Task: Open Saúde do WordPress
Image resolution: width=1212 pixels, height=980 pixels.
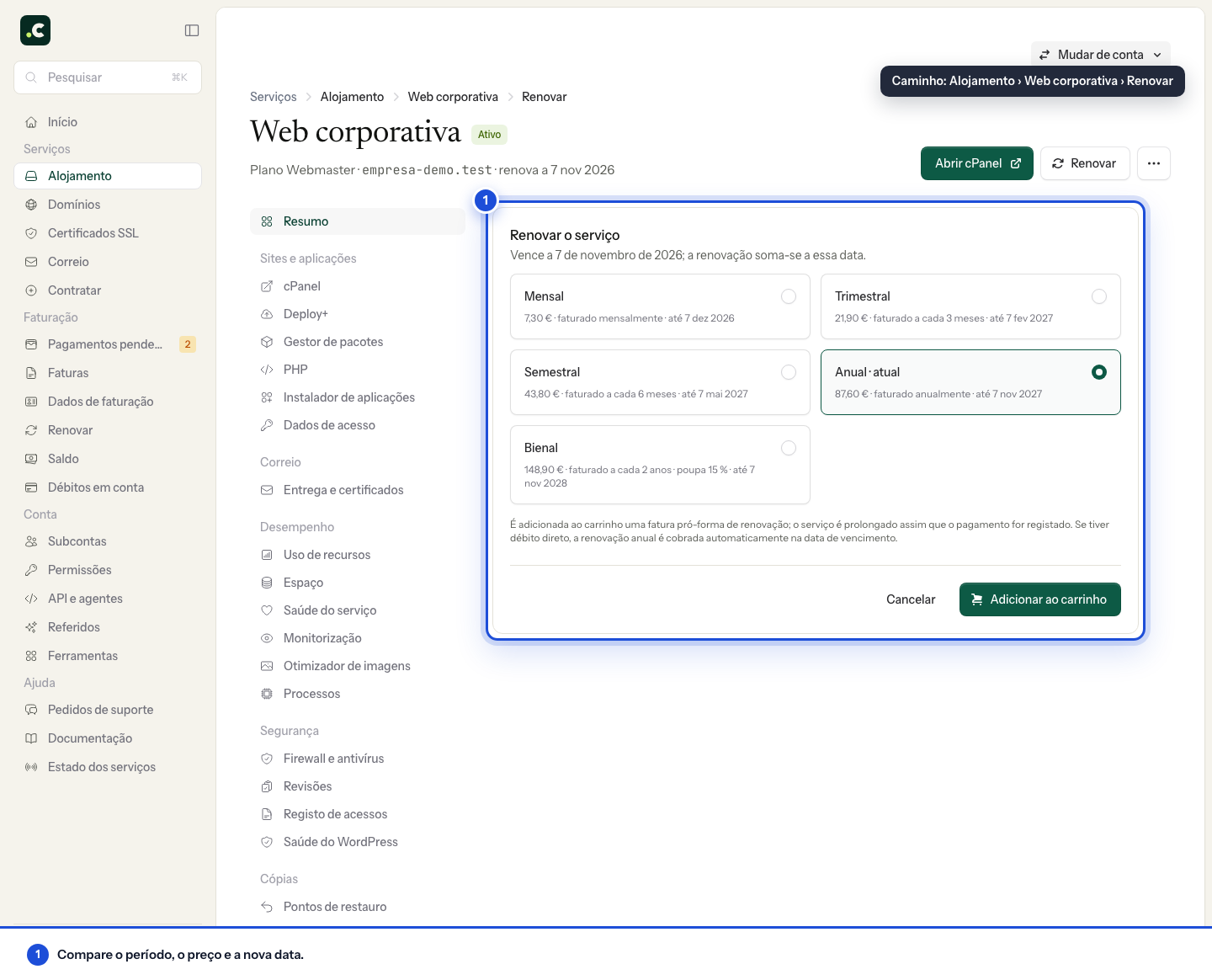Action: (358, 842)
